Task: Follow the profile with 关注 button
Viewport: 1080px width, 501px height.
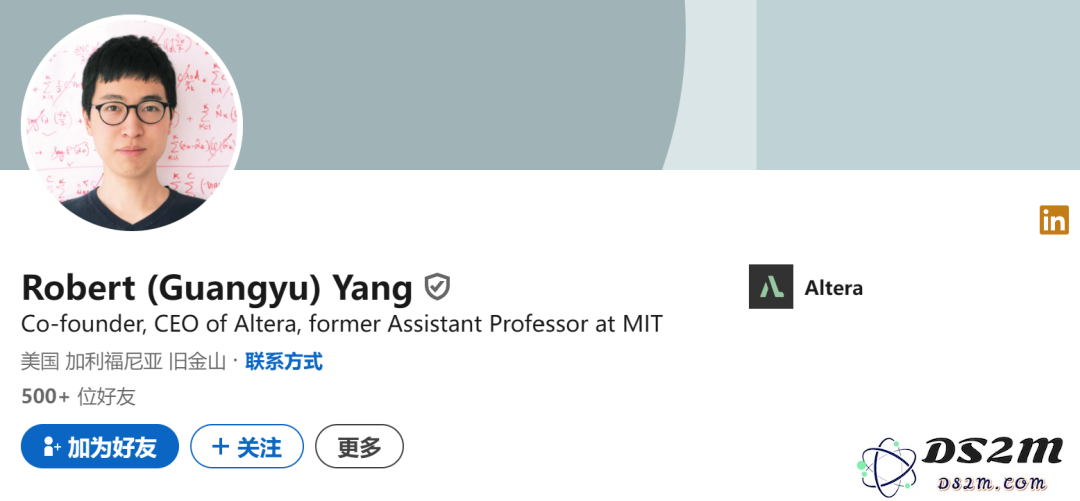Action: point(247,447)
